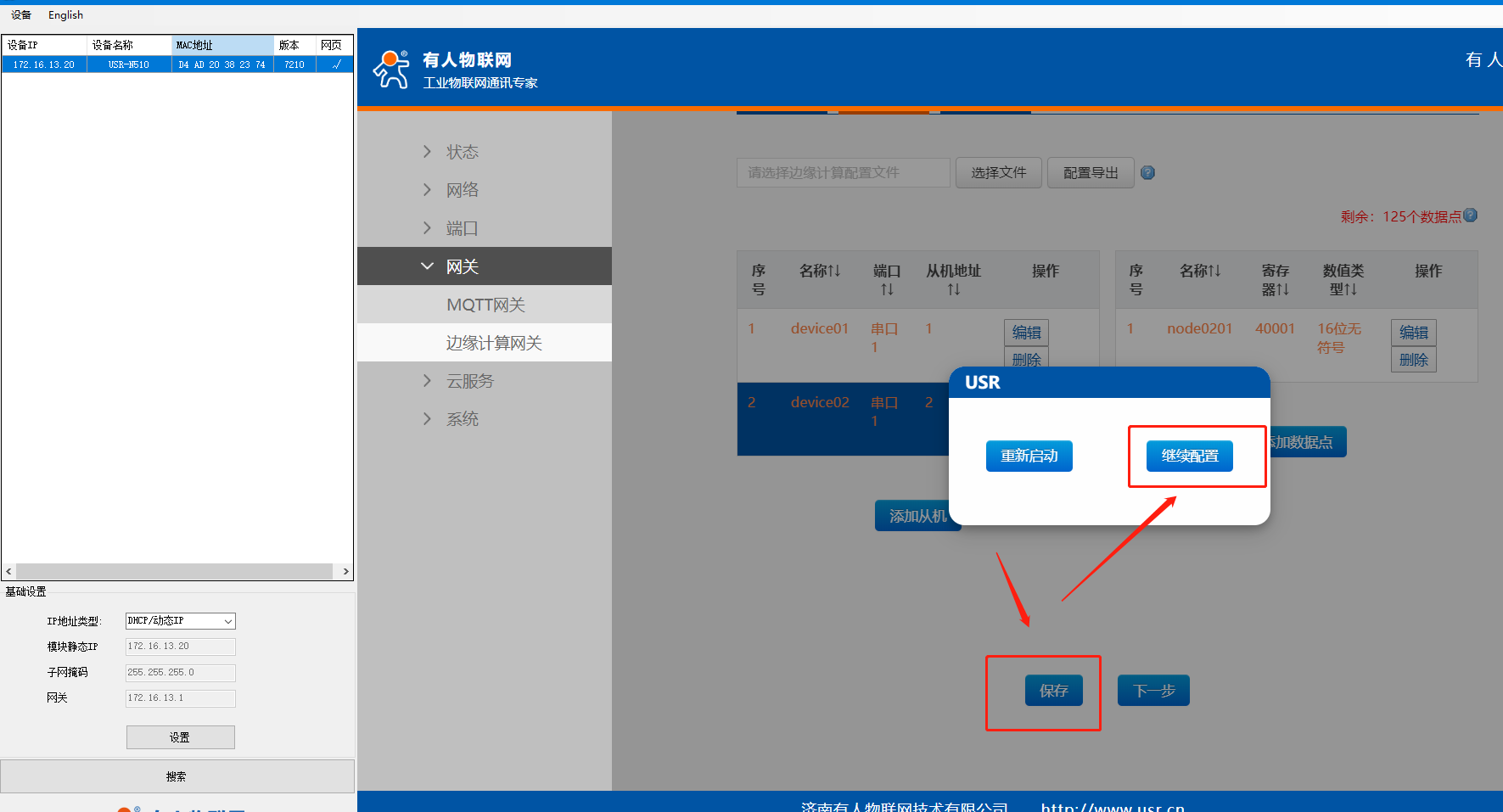Image resolution: width=1503 pixels, height=812 pixels.
Task: Select MQTT网关 submenu item
Action: pos(485,305)
